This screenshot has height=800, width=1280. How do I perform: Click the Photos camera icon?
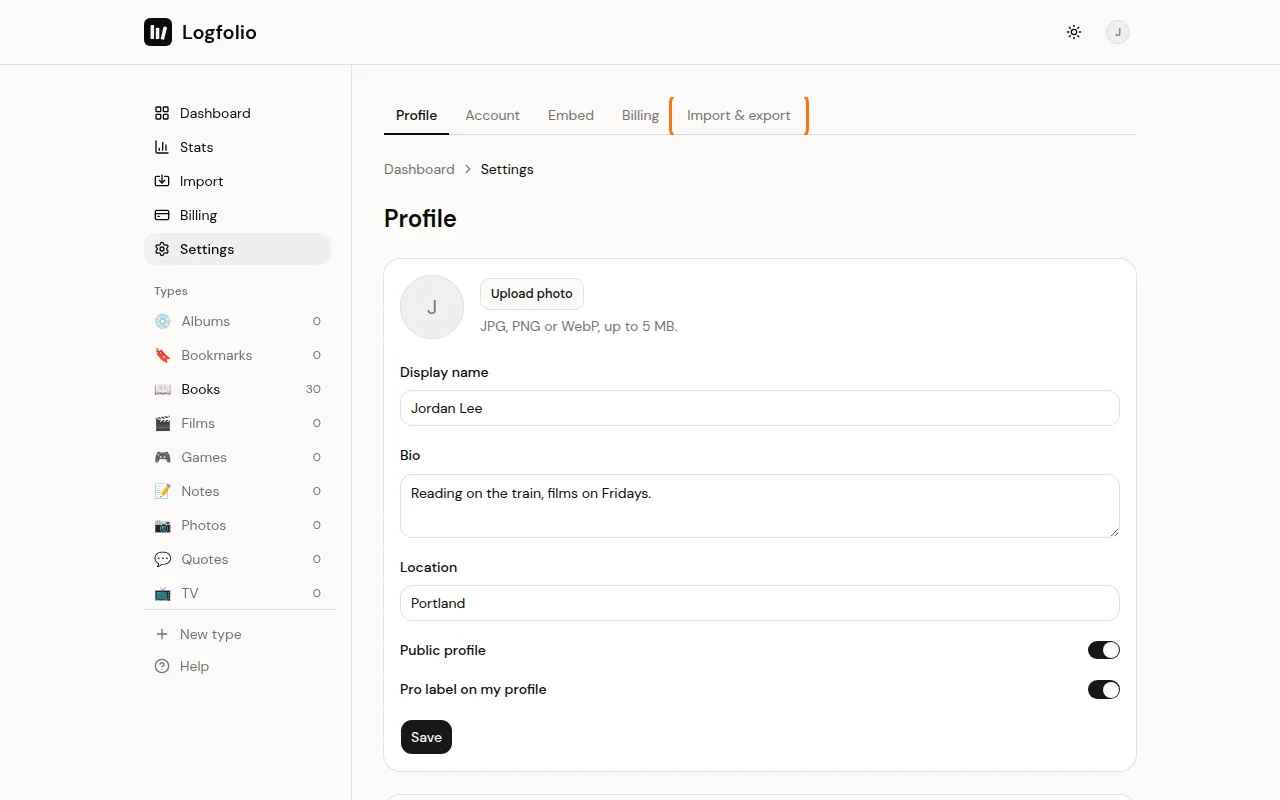pos(163,525)
